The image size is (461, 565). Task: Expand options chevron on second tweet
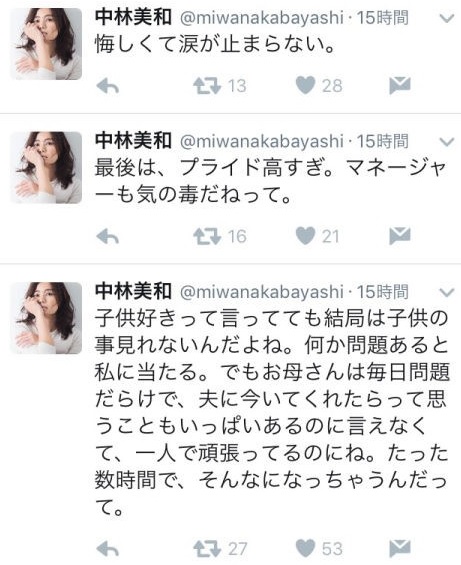[x=447, y=142]
